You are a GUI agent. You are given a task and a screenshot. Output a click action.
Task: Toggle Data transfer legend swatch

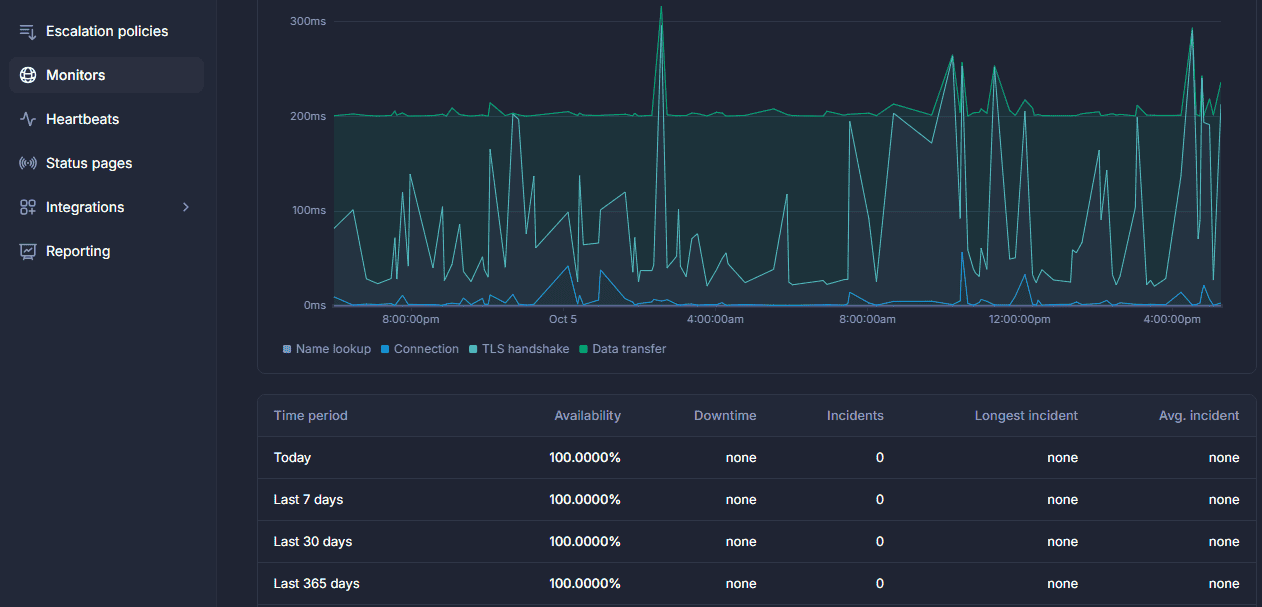tap(583, 349)
